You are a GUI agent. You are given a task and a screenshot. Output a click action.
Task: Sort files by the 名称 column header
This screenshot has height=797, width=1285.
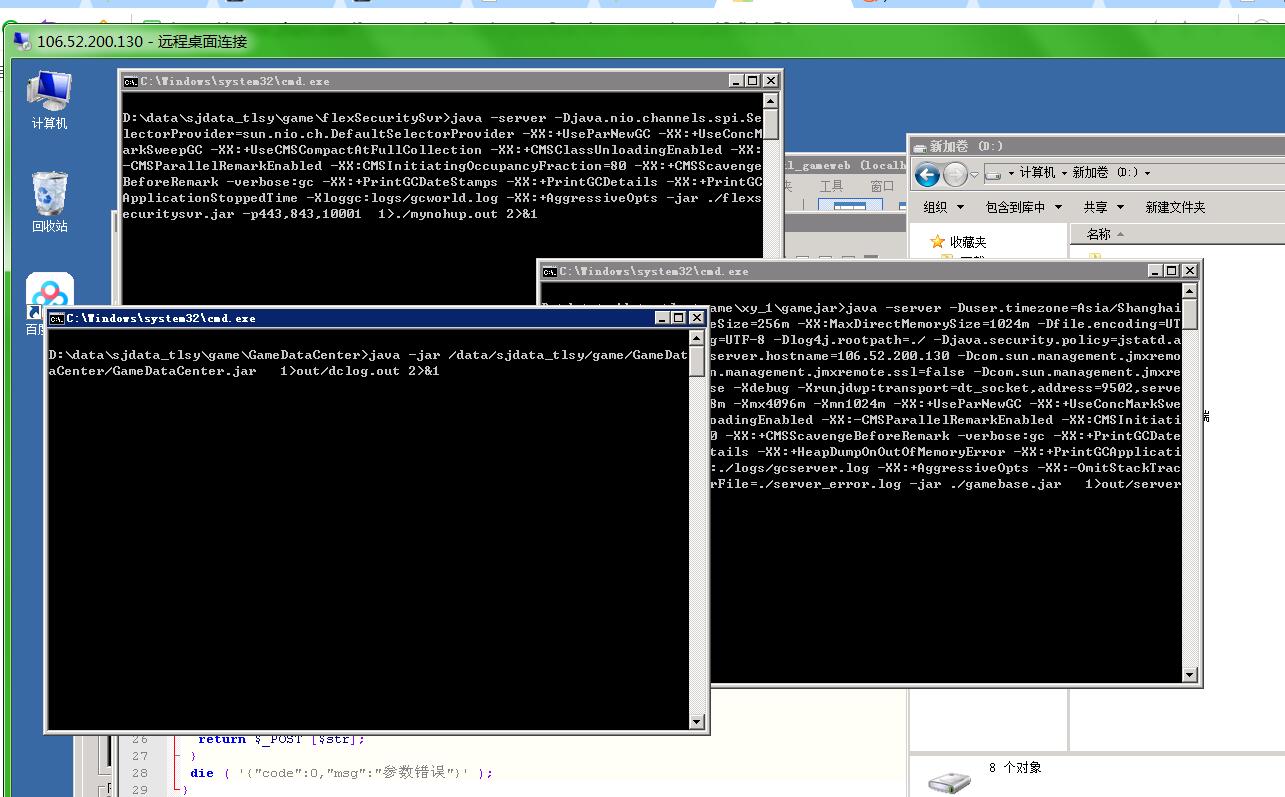coord(1098,234)
